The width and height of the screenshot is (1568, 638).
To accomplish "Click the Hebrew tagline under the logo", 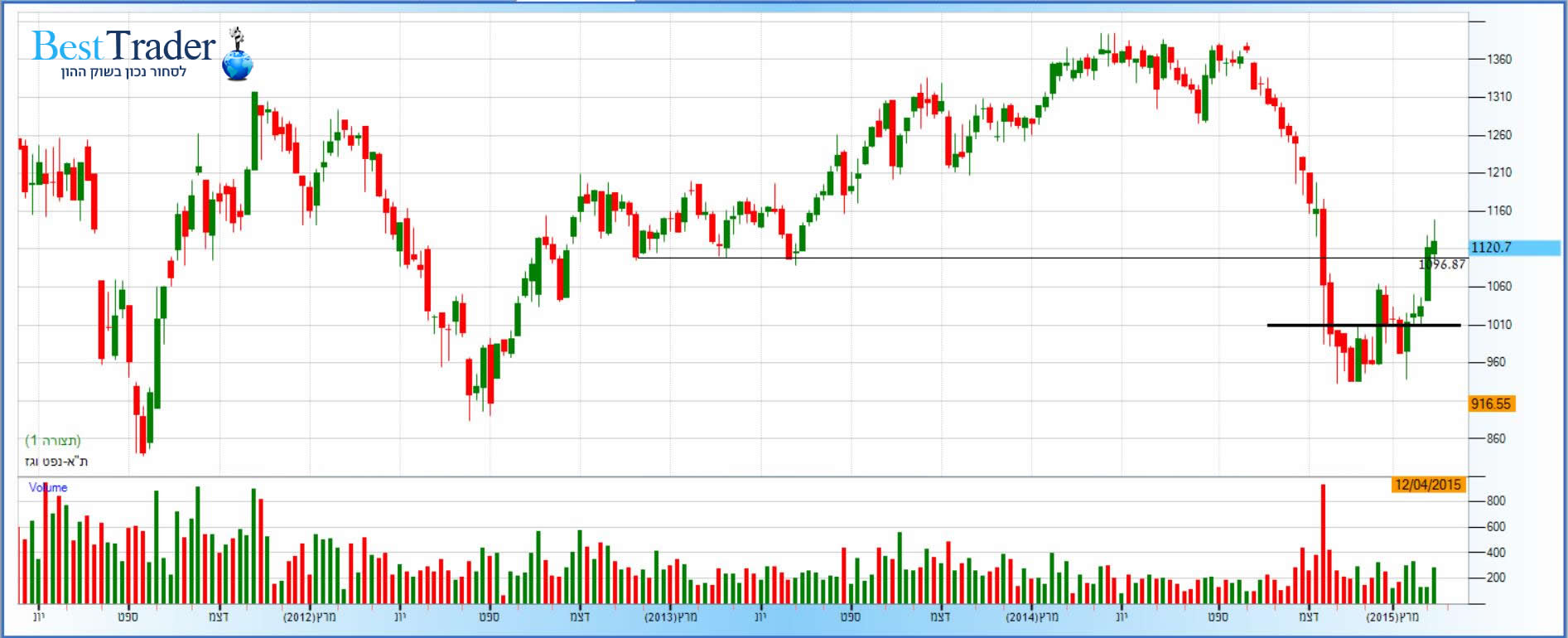I will click(123, 72).
